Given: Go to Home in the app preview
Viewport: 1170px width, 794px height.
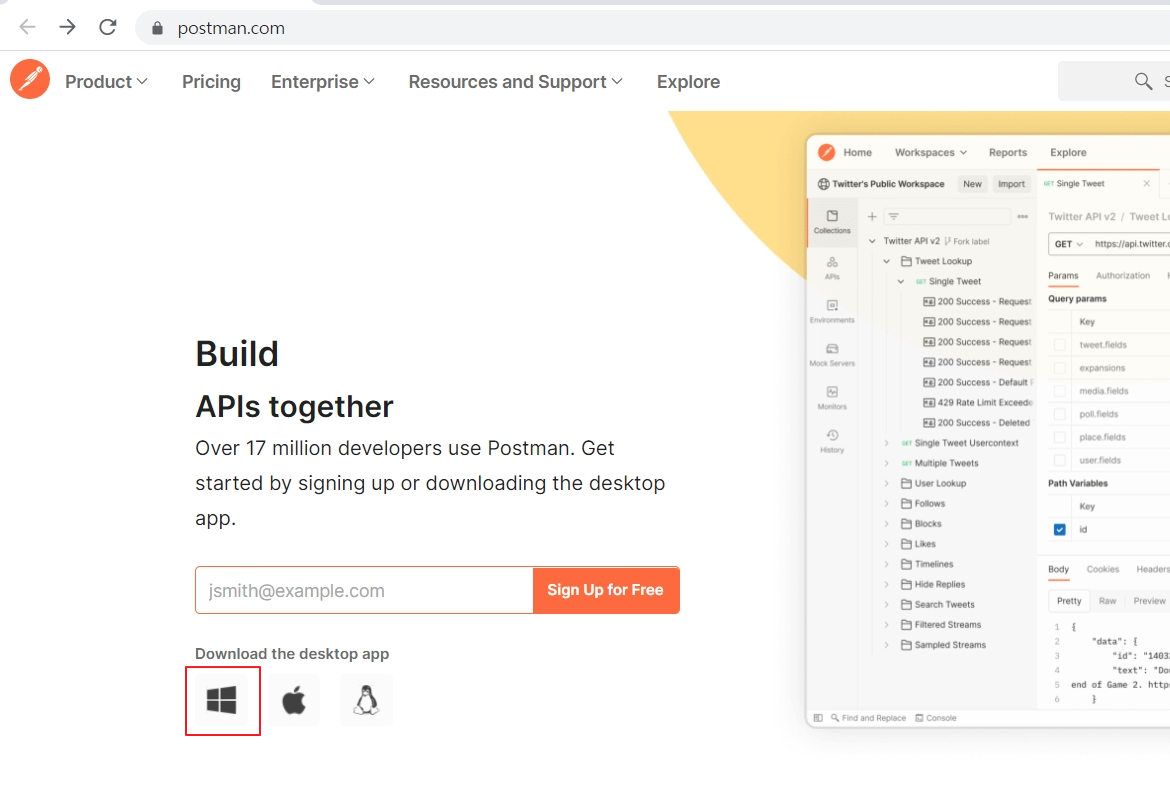Looking at the screenshot, I should pos(857,152).
